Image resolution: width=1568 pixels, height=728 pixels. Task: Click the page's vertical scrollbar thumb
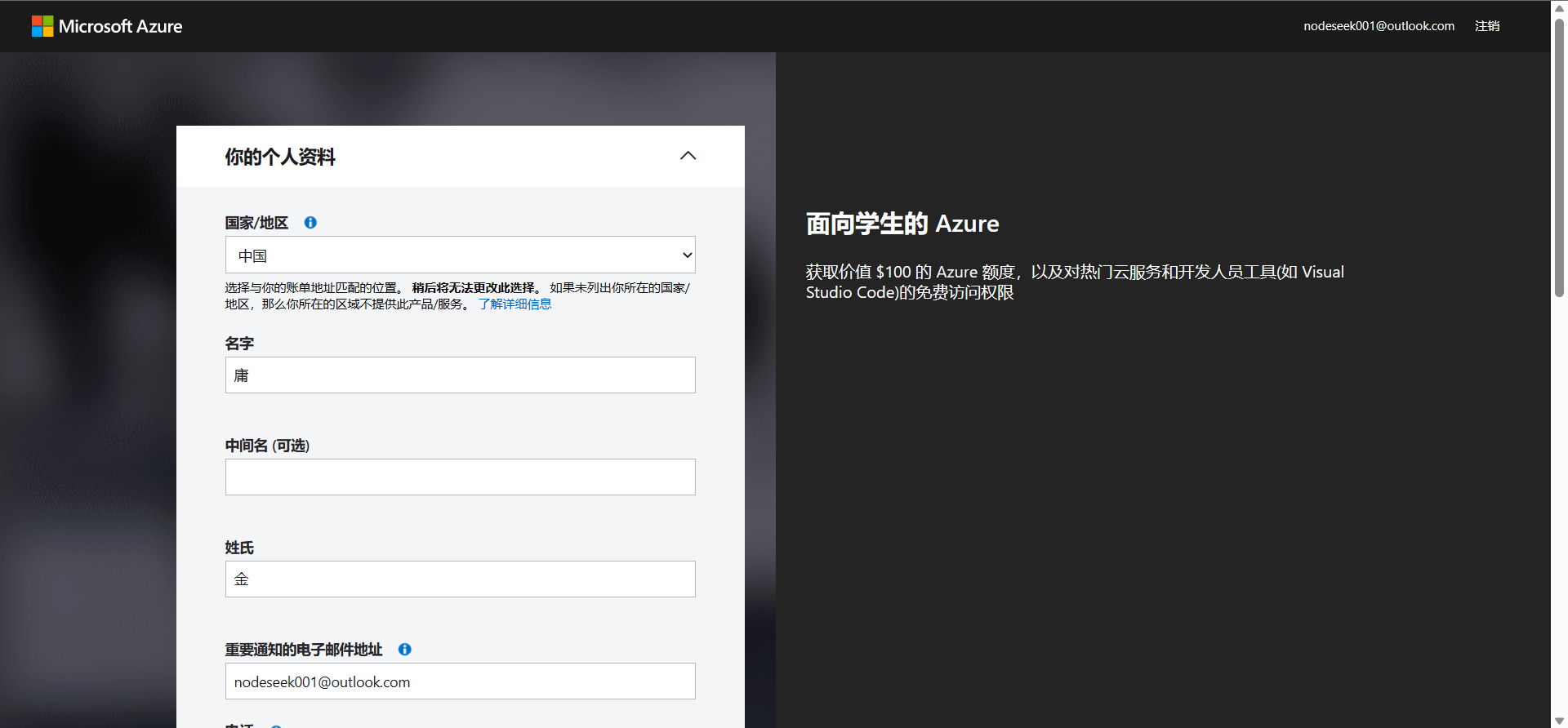(1559, 155)
